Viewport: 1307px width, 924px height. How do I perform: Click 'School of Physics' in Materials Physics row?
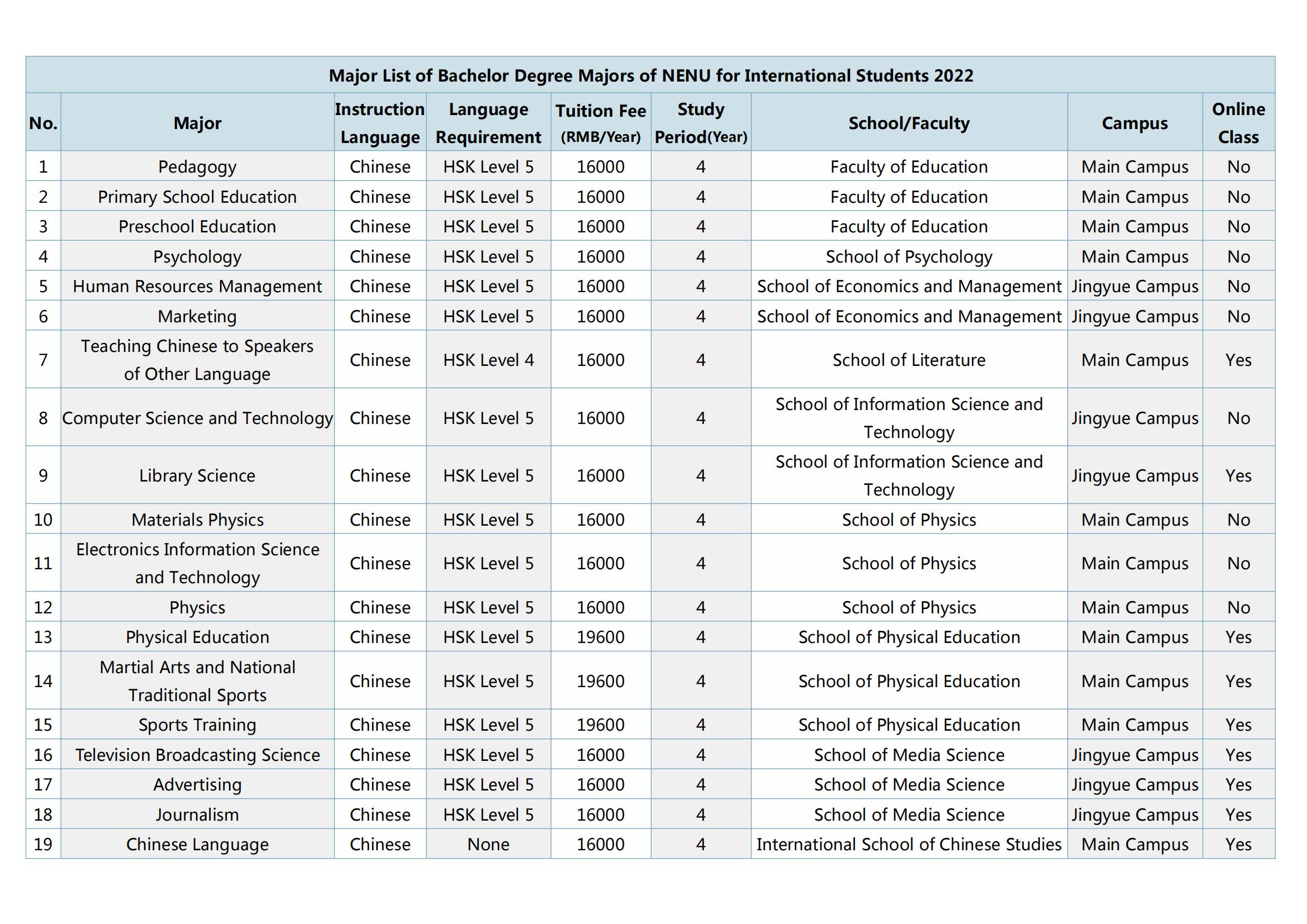(909, 520)
